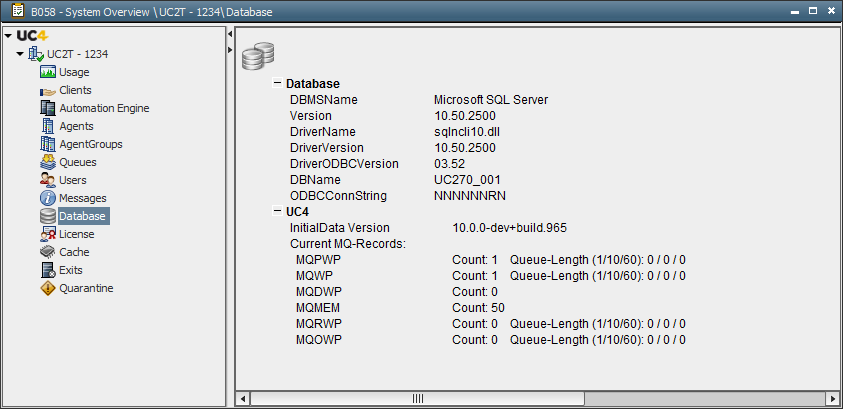
Task: Select Automation Engine in the tree
Action: (104, 108)
